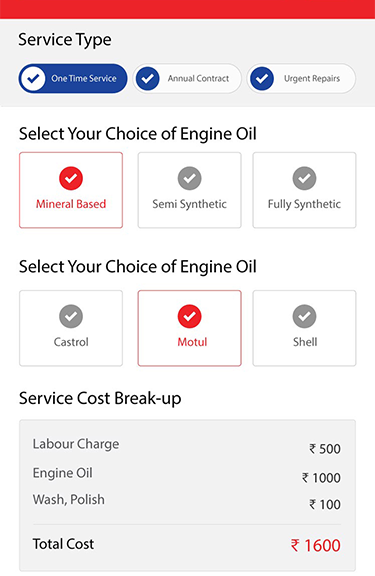Click the One Time Service checkmark icon

click(33, 79)
